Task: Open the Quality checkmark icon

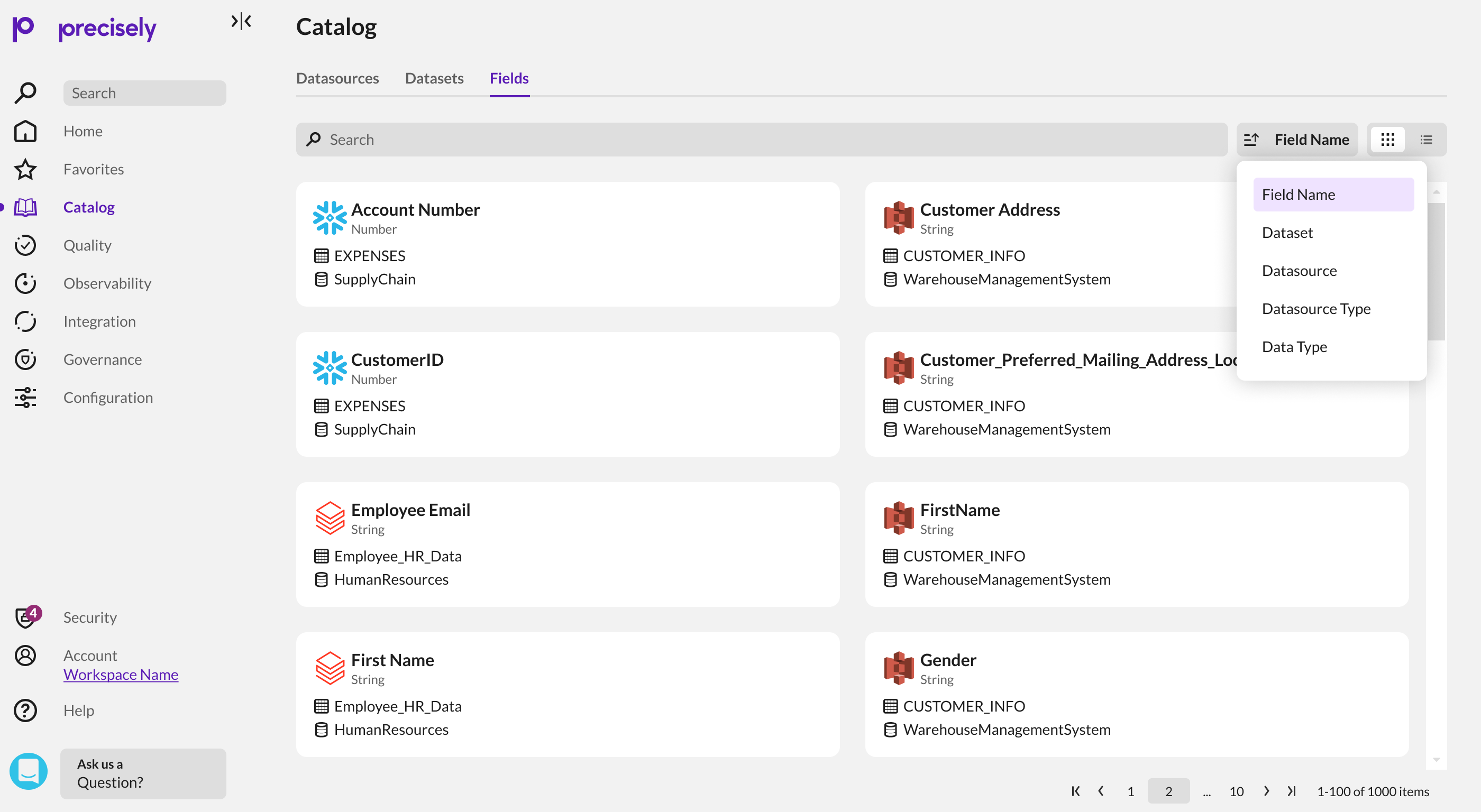Action: pyautogui.click(x=25, y=245)
